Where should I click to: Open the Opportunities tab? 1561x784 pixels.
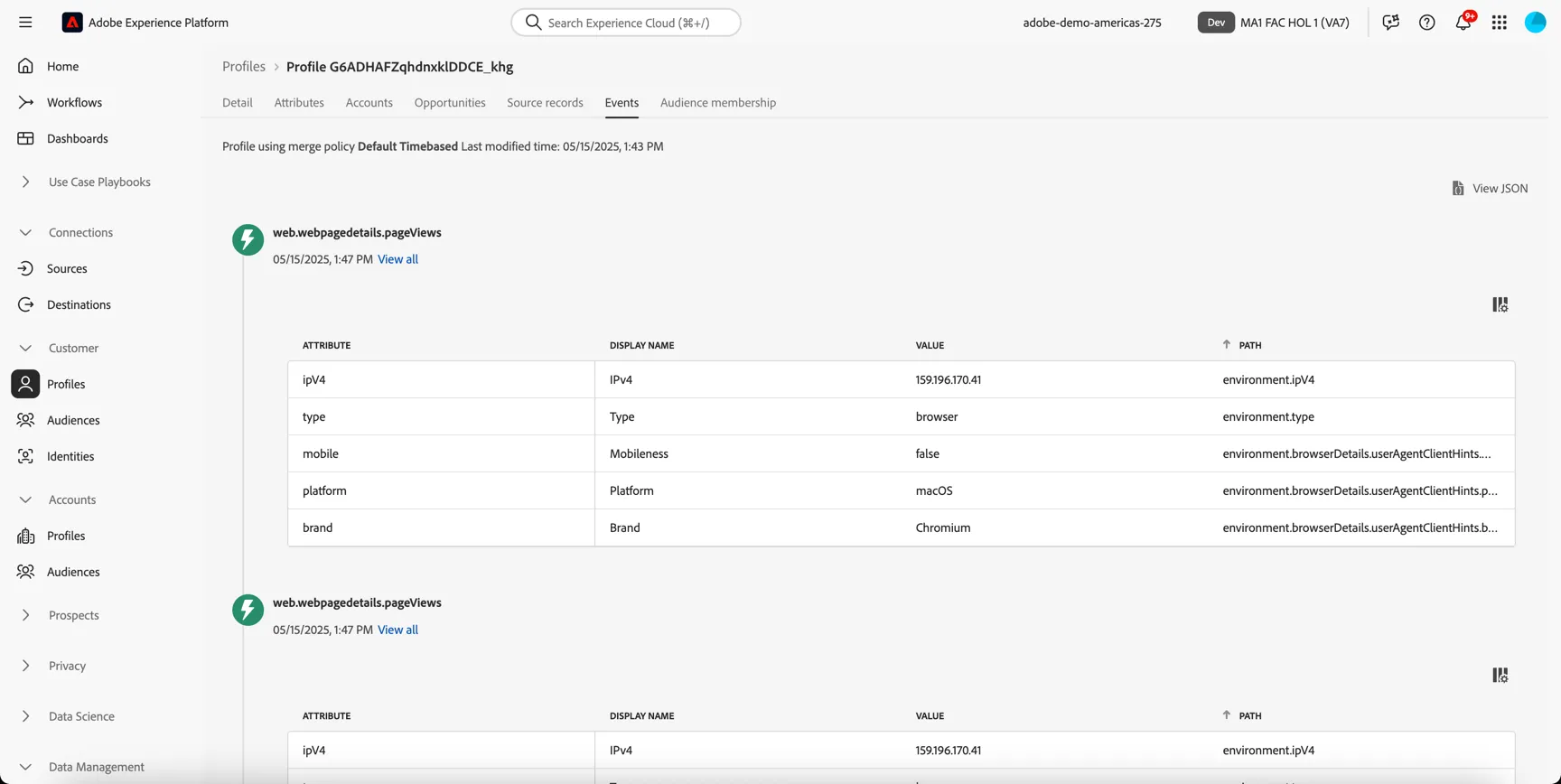[x=450, y=102]
